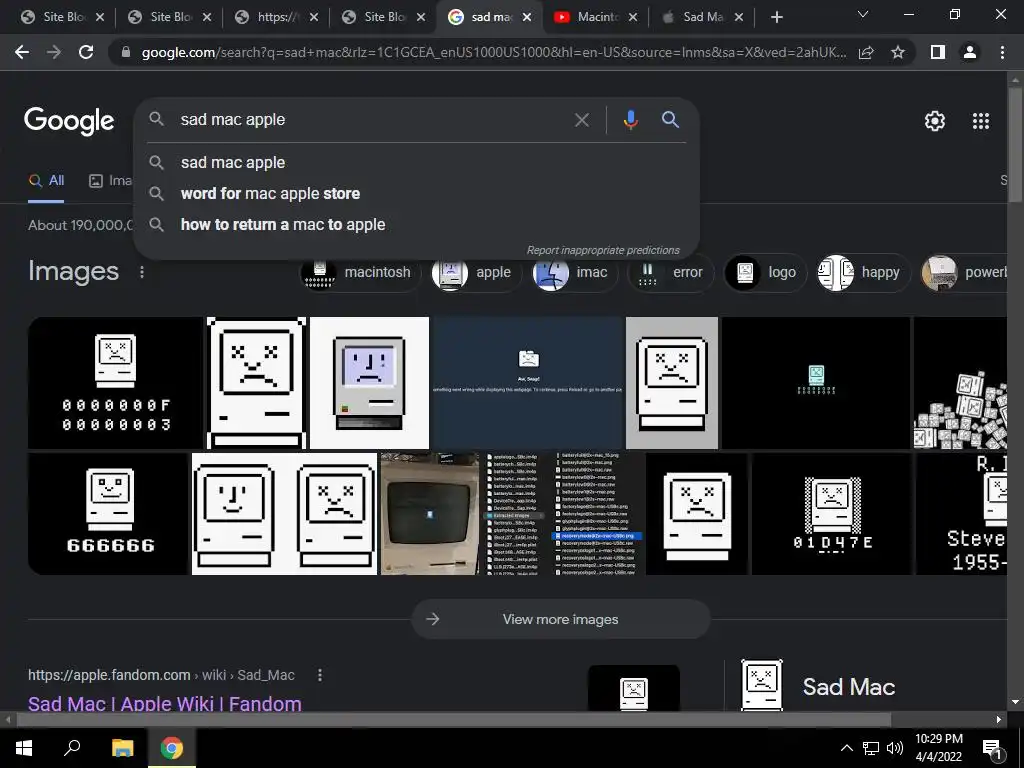The height and width of the screenshot is (768, 1024).
Task: Bookmark this page with the star icon
Action: tap(898, 52)
